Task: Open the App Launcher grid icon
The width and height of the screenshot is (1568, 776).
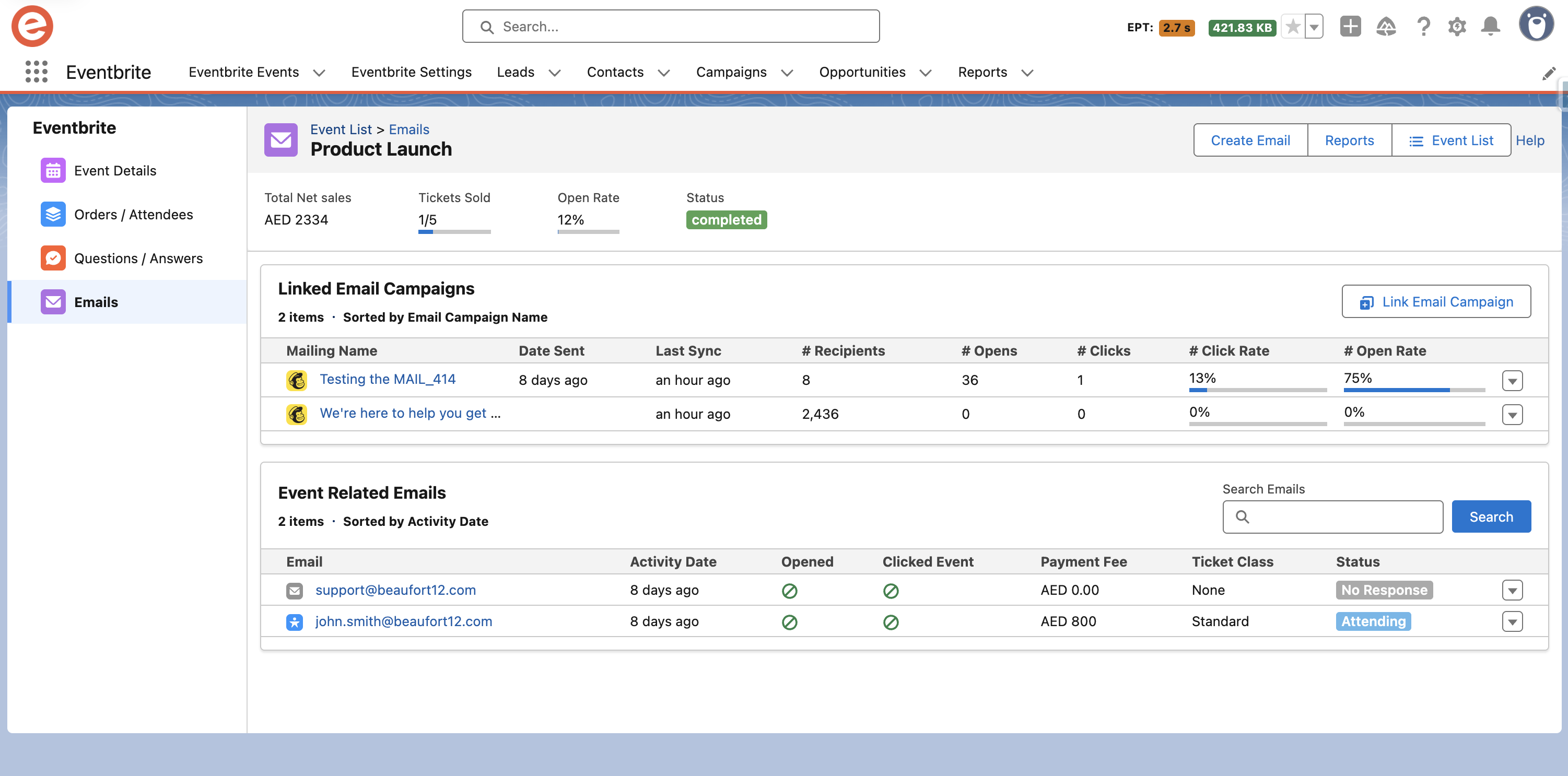Action: click(x=37, y=72)
